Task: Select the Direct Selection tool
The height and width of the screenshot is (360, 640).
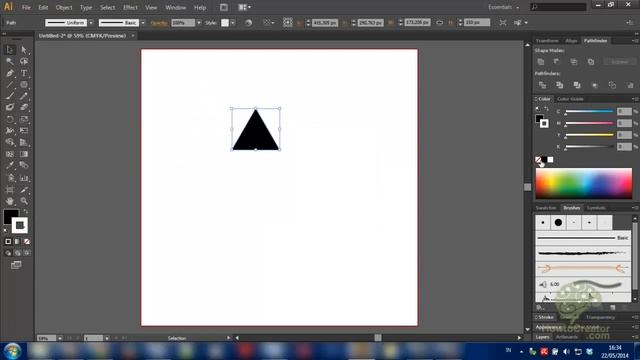Action: click(24, 50)
